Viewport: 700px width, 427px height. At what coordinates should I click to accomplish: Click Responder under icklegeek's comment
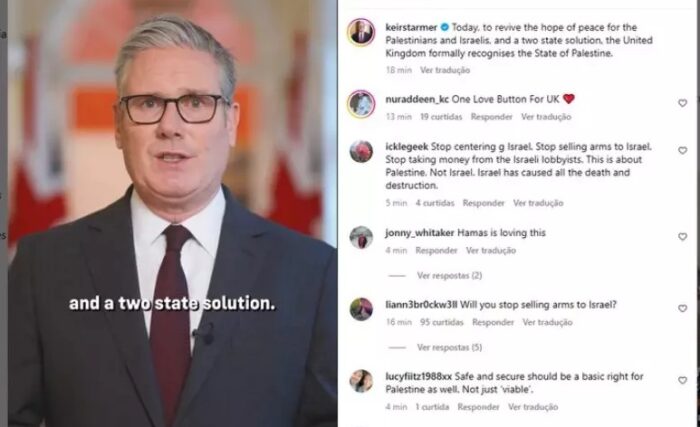coord(483,203)
